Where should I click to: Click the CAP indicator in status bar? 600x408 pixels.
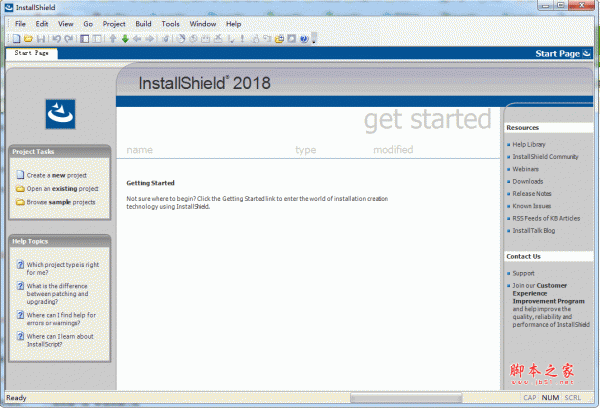(530, 398)
